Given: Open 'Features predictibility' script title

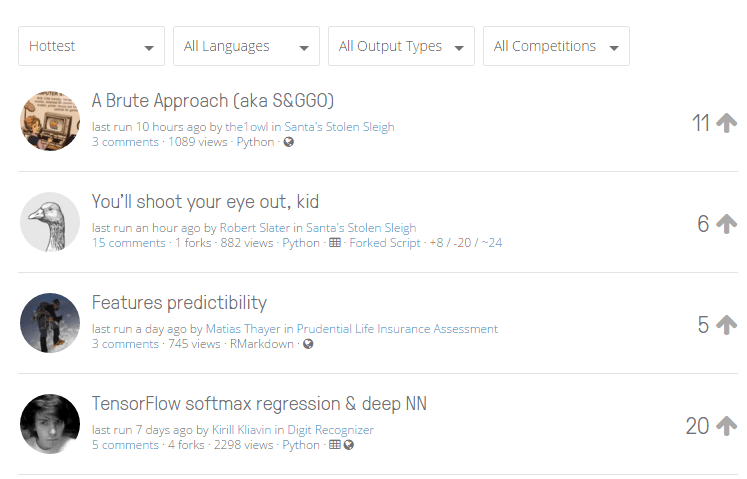Looking at the screenshot, I should [179, 302].
